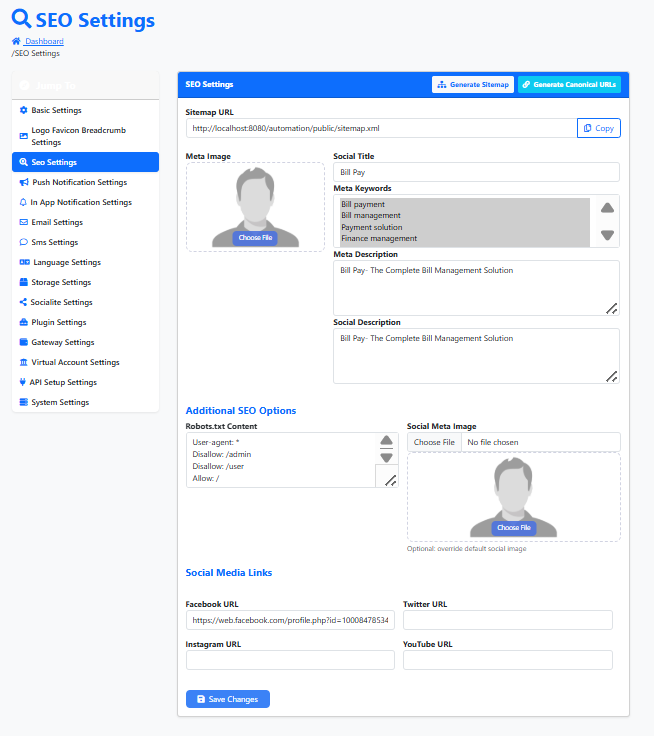The width and height of the screenshot is (654, 736).
Task: Click the Sitemap URL field
Action: (x=381, y=128)
